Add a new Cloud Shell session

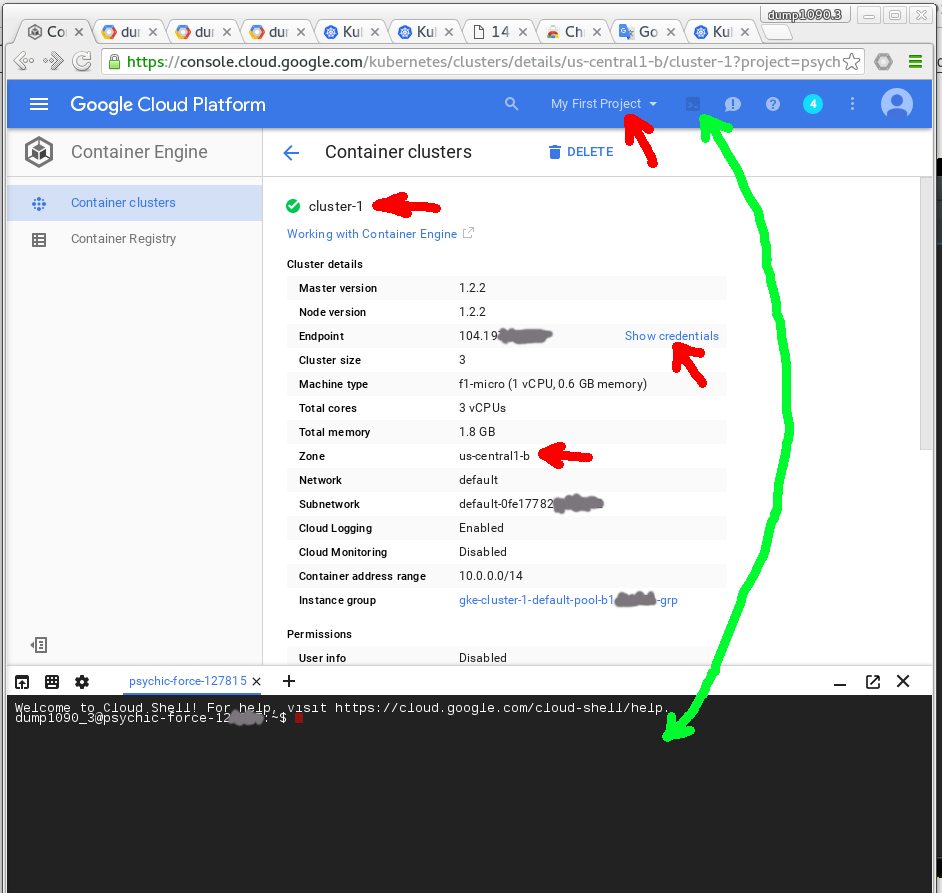tap(289, 681)
